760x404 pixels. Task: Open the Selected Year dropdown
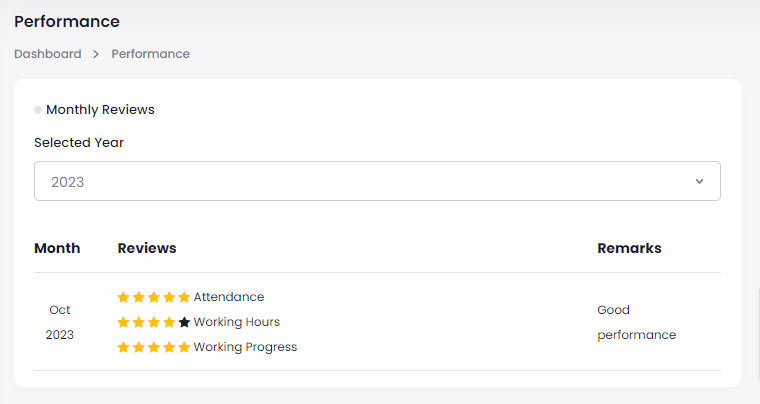(x=377, y=182)
